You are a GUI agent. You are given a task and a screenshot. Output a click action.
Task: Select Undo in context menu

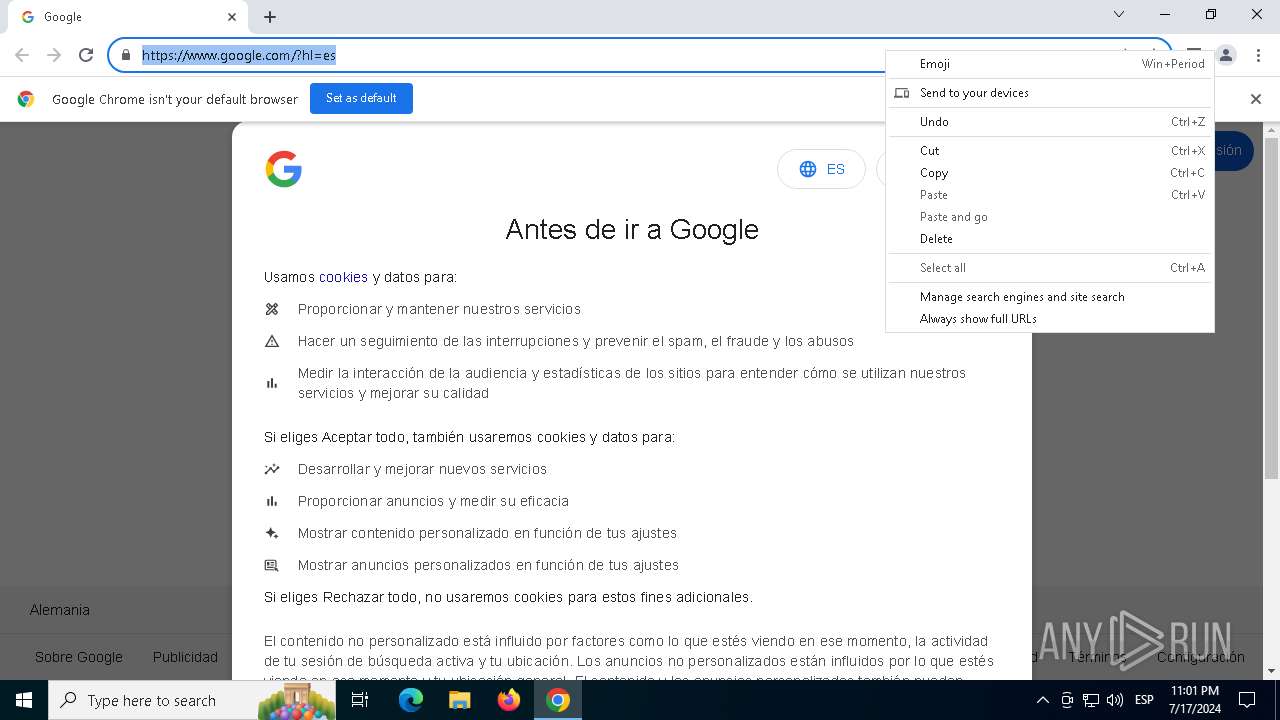[x=1050, y=122]
